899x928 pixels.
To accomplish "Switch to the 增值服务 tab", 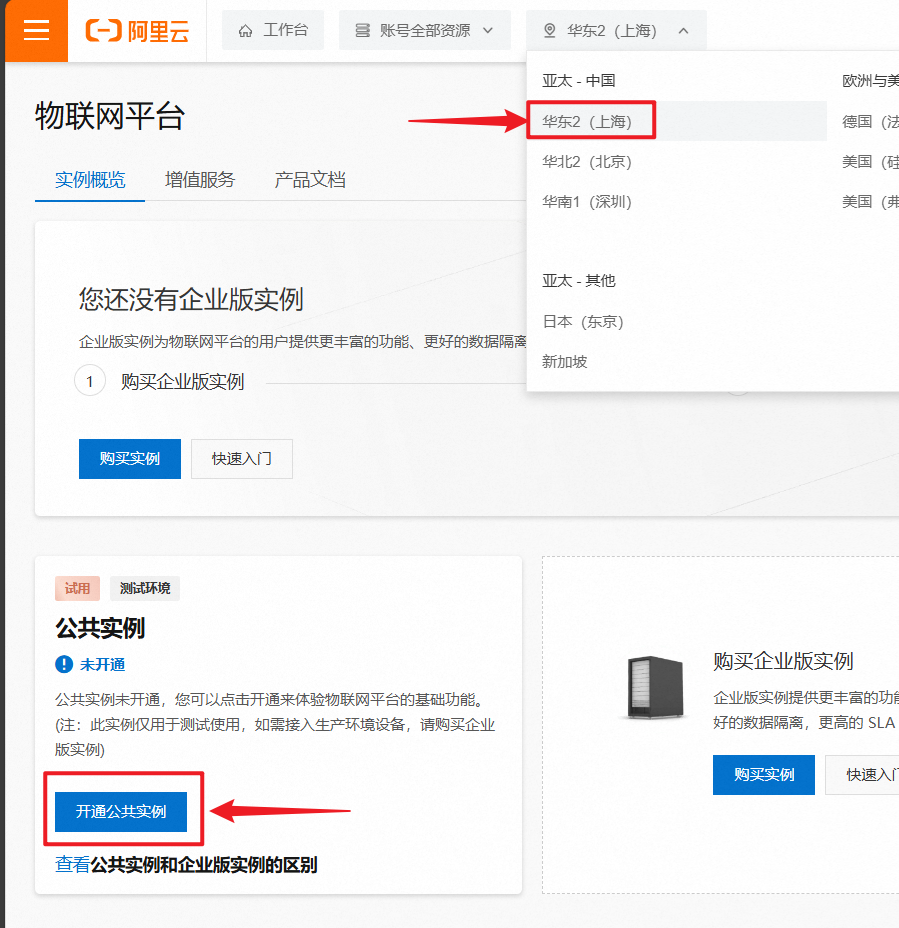I will [x=200, y=180].
